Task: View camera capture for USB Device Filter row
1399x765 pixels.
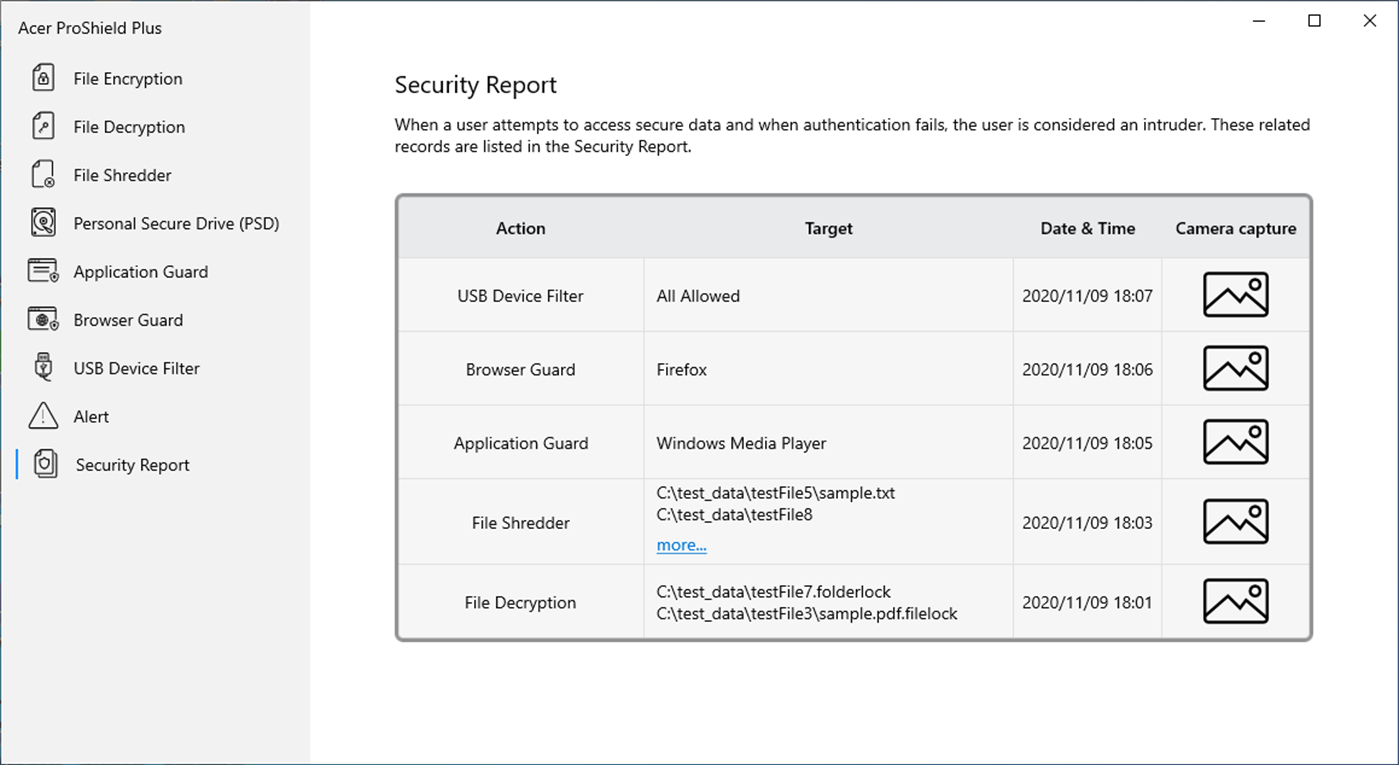Action: tap(1236, 296)
